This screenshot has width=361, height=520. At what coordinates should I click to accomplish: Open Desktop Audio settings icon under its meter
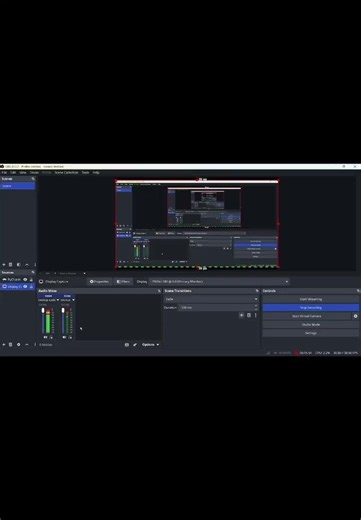point(51,337)
